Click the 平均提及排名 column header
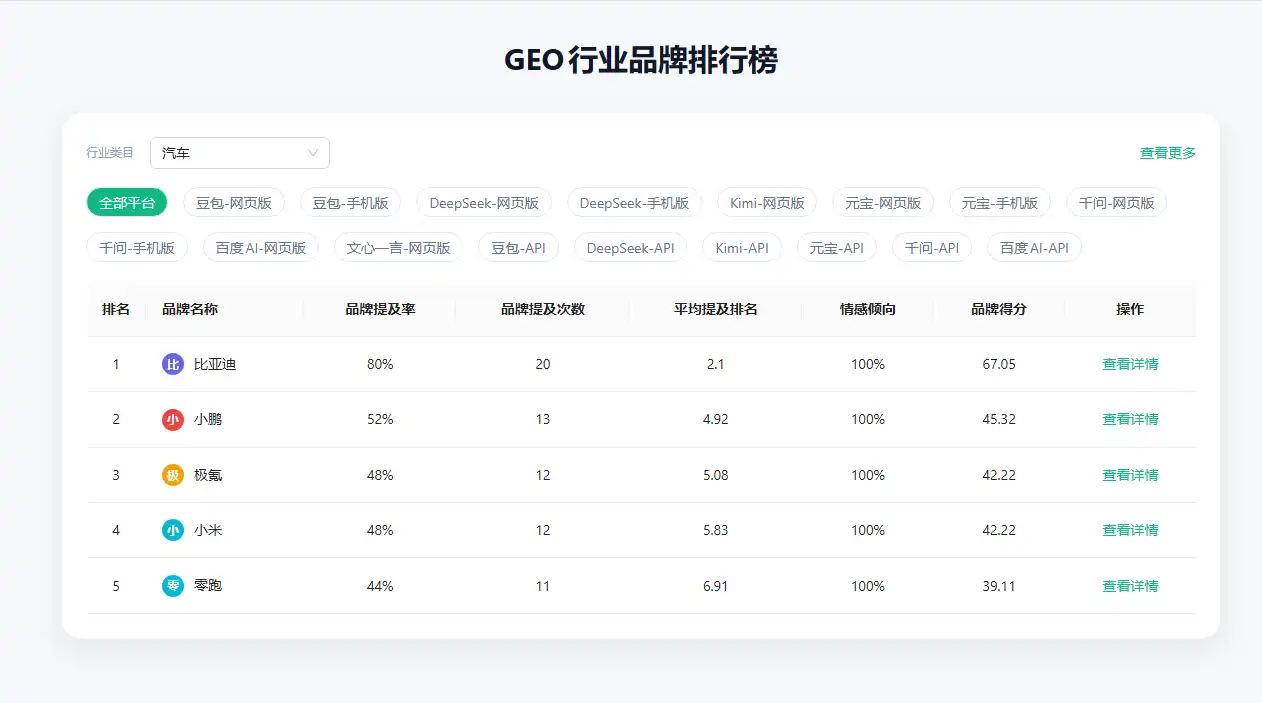 [716, 310]
